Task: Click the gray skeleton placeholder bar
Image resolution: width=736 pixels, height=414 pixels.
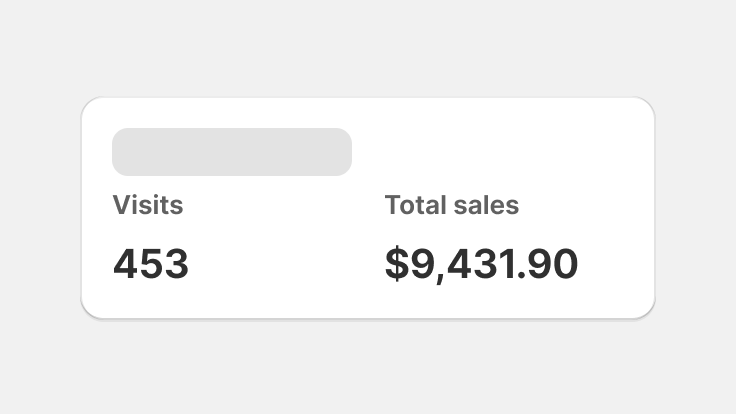Action: point(232,152)
